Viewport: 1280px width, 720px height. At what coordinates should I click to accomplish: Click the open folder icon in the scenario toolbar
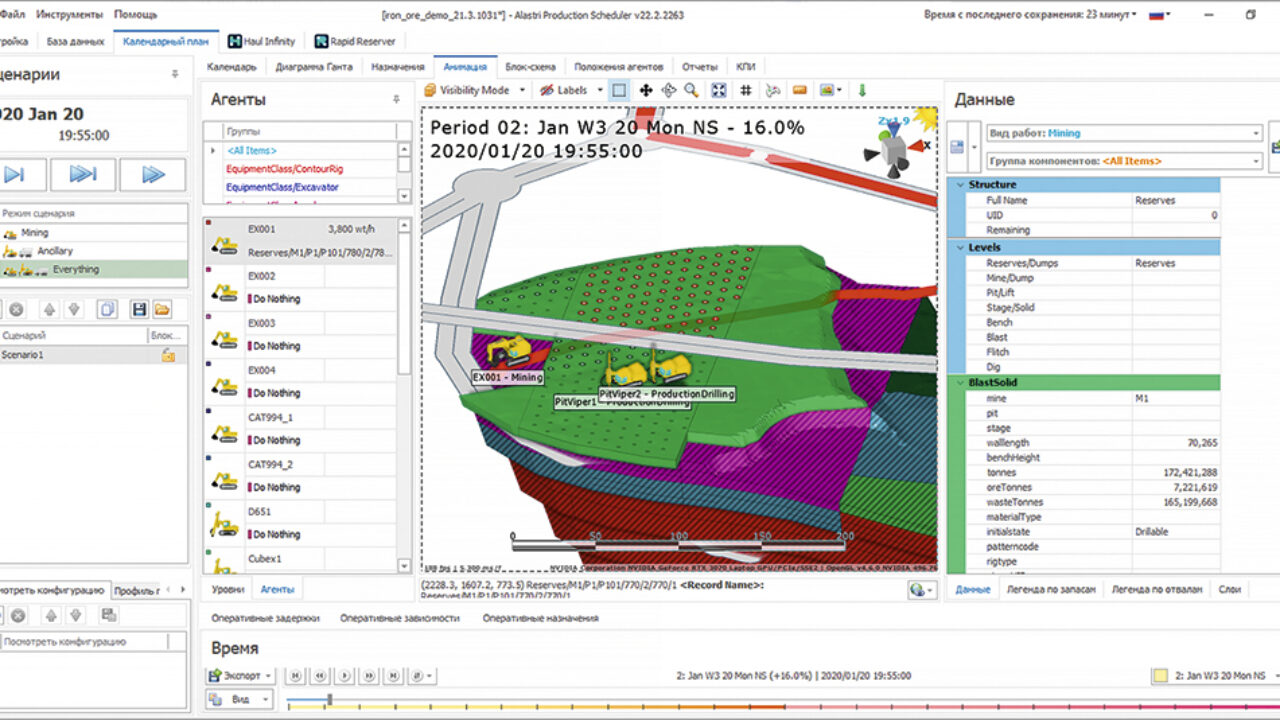[x=161, y=309]
